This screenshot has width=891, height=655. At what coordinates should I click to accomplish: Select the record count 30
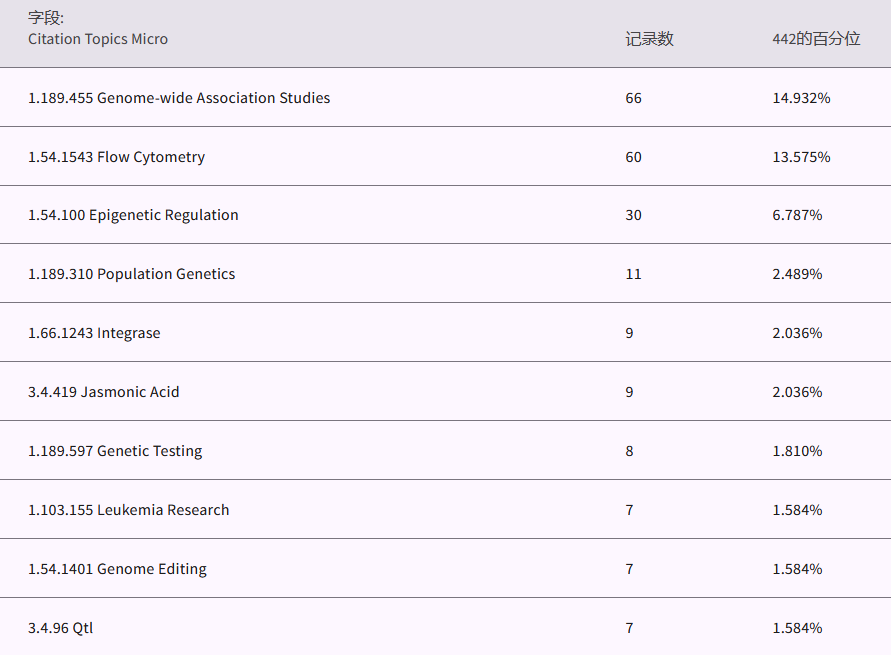coord(633,215)
